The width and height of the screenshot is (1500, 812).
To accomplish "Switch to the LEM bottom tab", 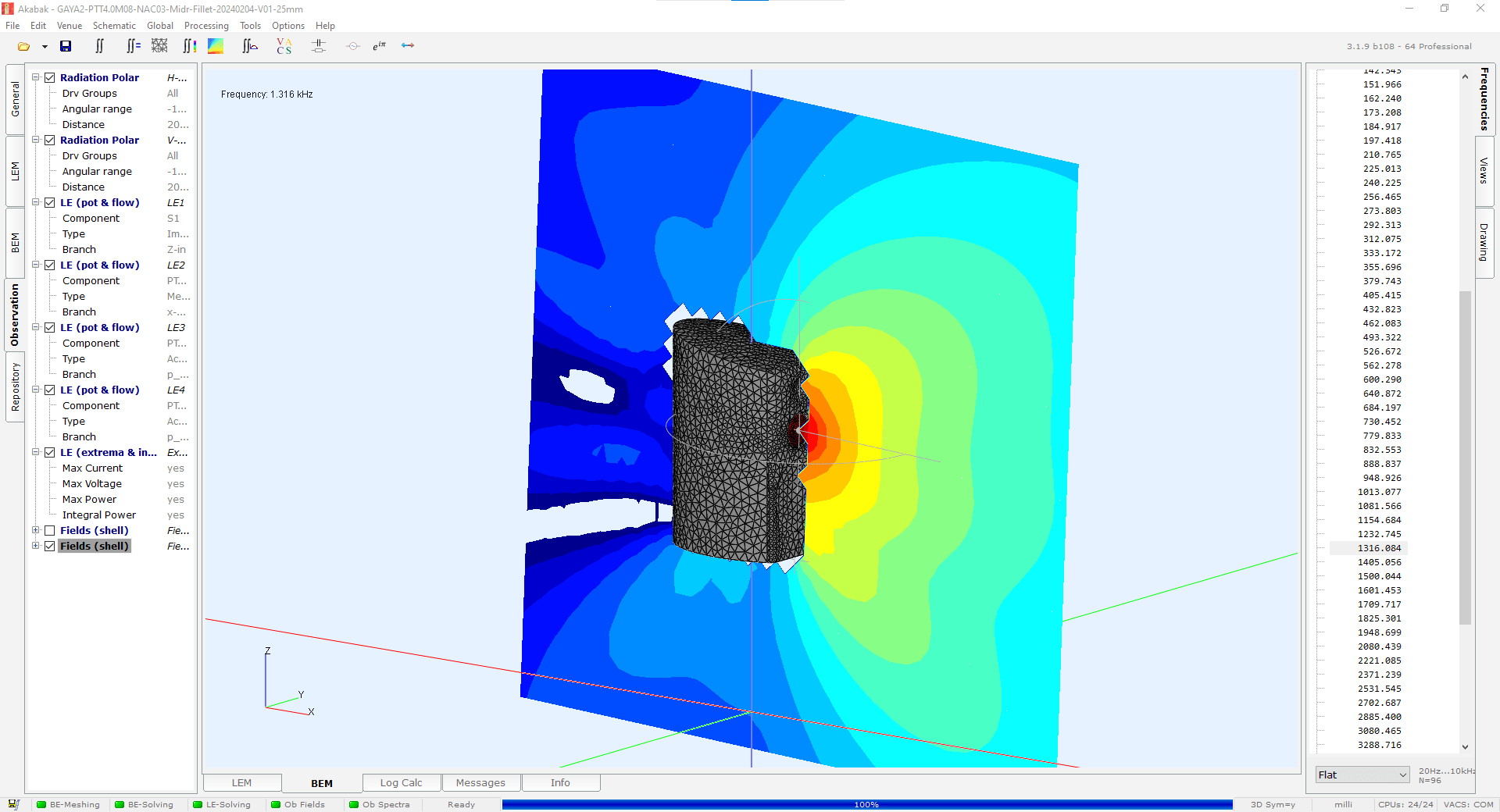I will click(242, 782).
